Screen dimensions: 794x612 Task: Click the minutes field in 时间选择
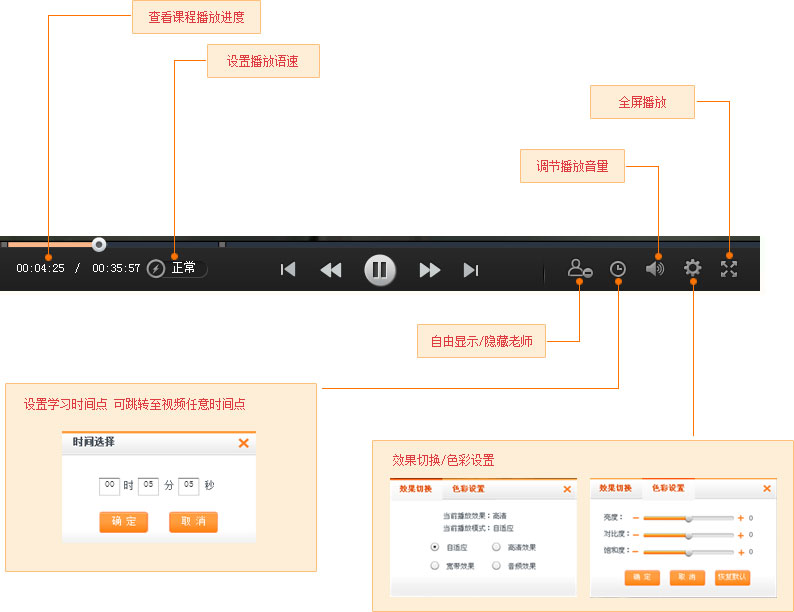coord(148,486)
